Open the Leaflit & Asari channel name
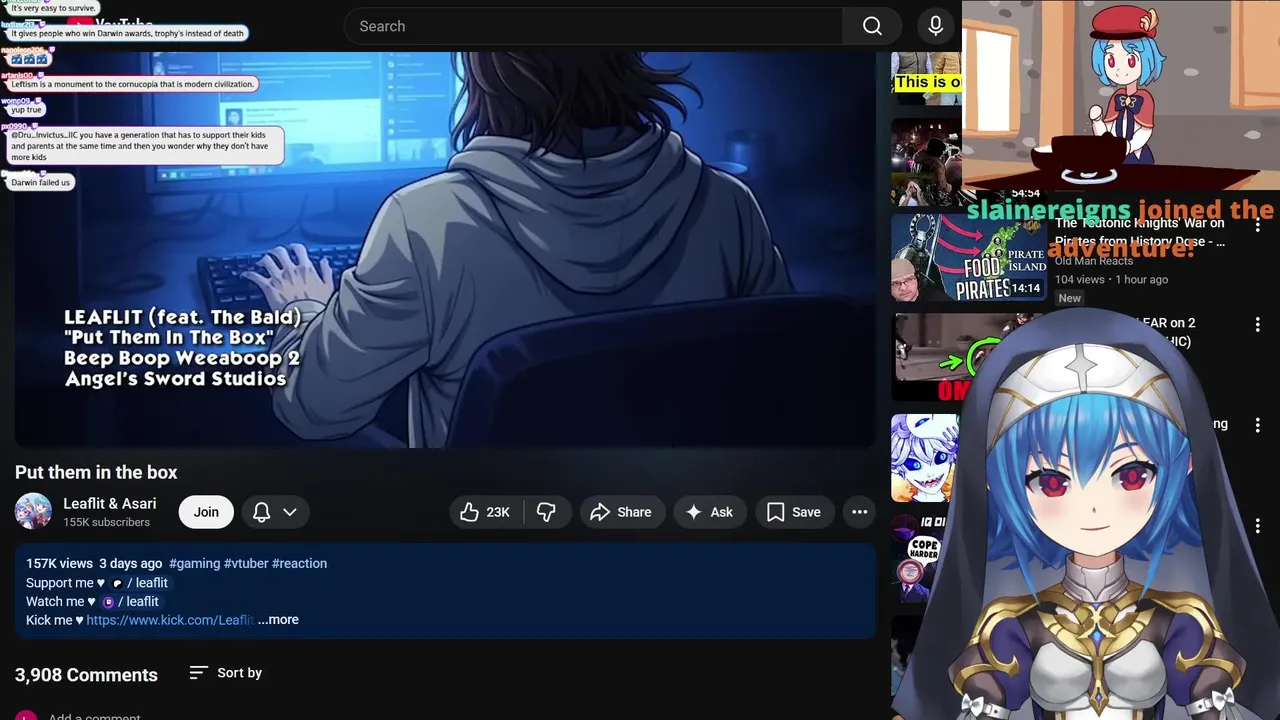 110,504
